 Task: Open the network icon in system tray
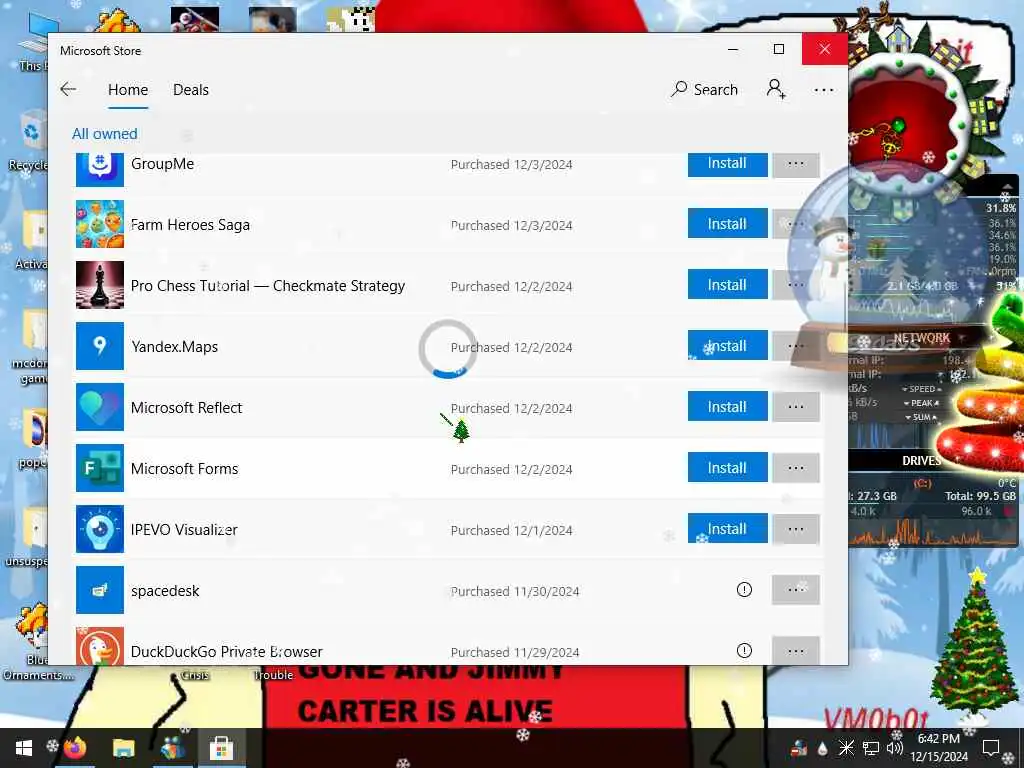(871, 748)
